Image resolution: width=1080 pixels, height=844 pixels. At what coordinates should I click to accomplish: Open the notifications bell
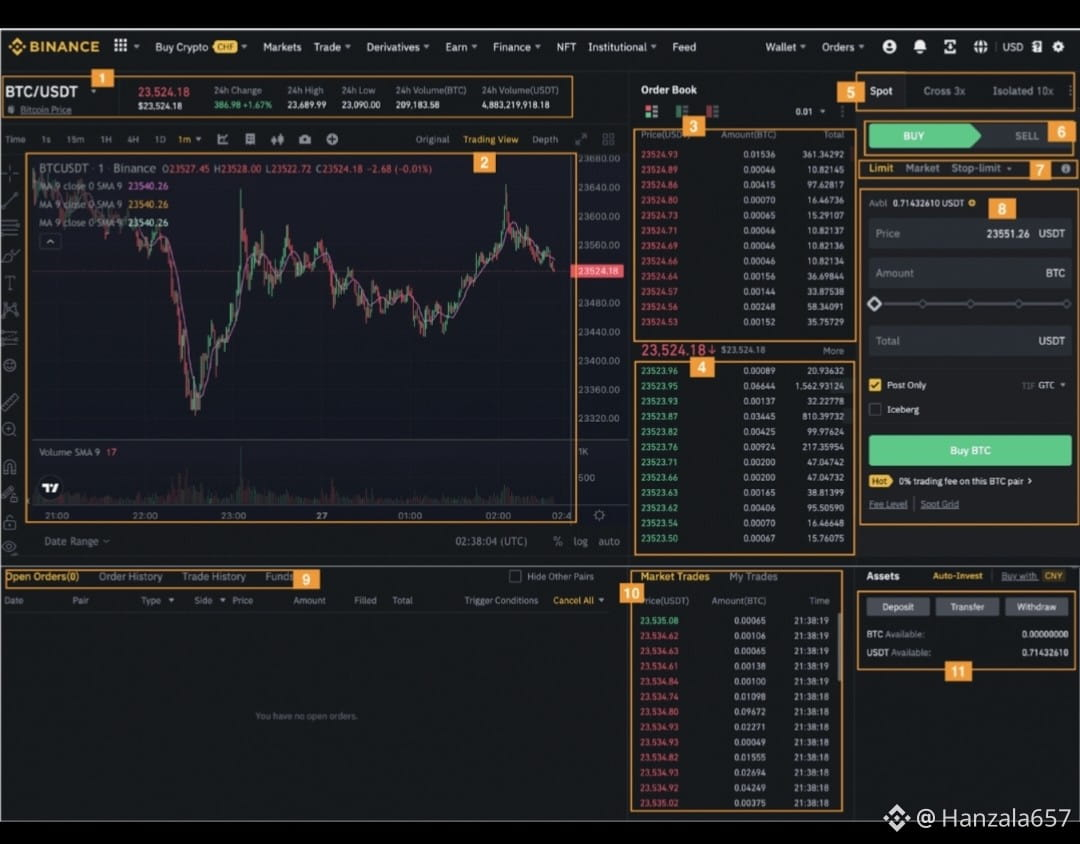click(x=920, y=47)
